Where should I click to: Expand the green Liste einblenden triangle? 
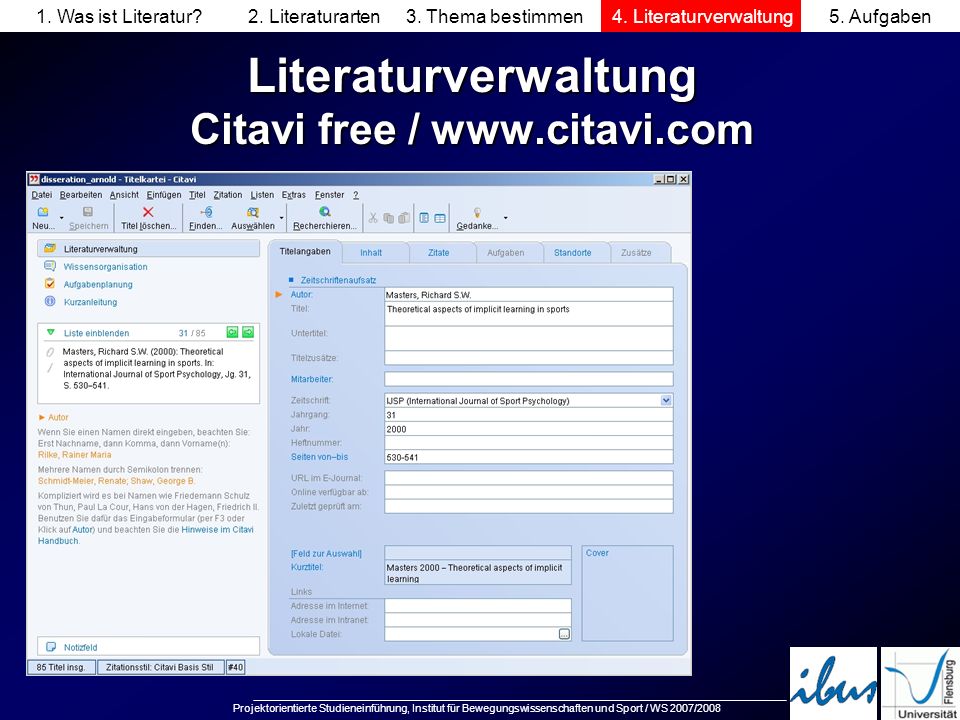click(x=51, y=332)
